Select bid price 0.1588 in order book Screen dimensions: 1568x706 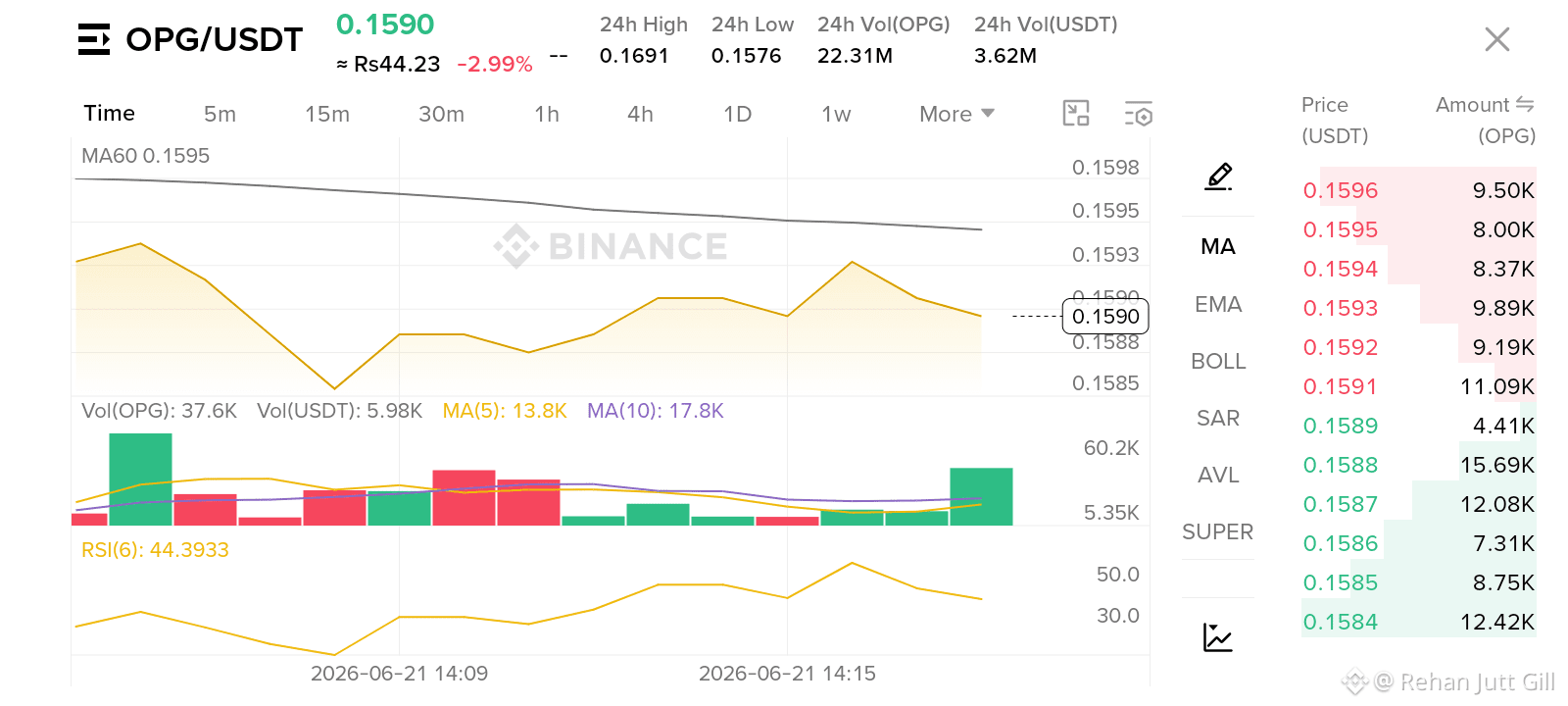[x=1341, y=465]
